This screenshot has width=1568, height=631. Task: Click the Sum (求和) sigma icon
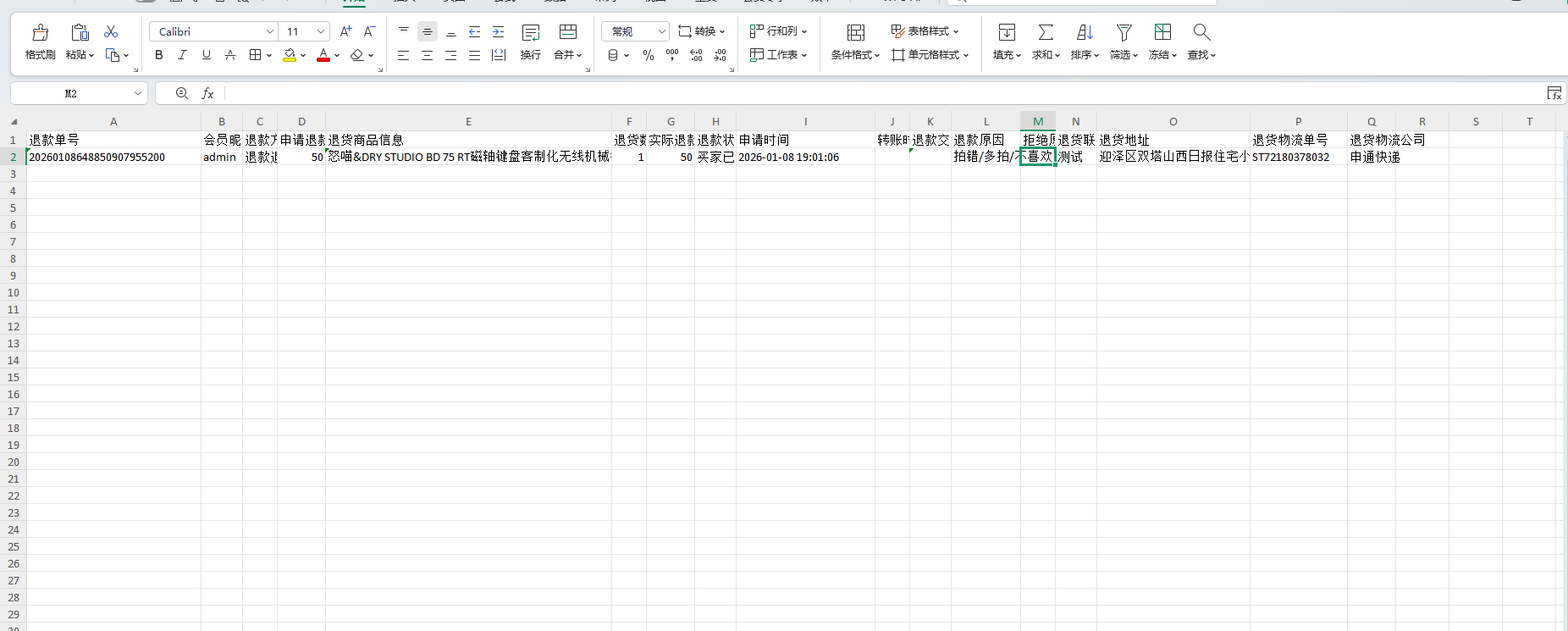point(1046,33)
